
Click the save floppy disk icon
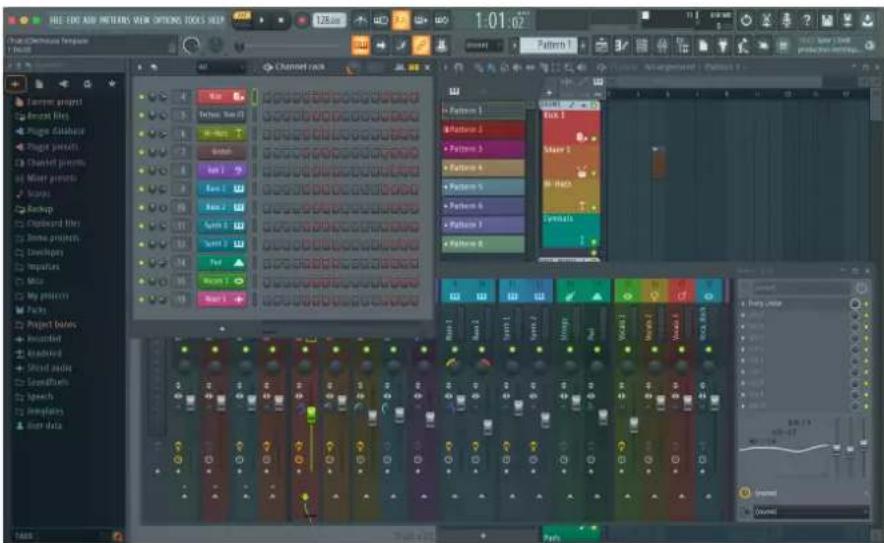coord(827,21)
